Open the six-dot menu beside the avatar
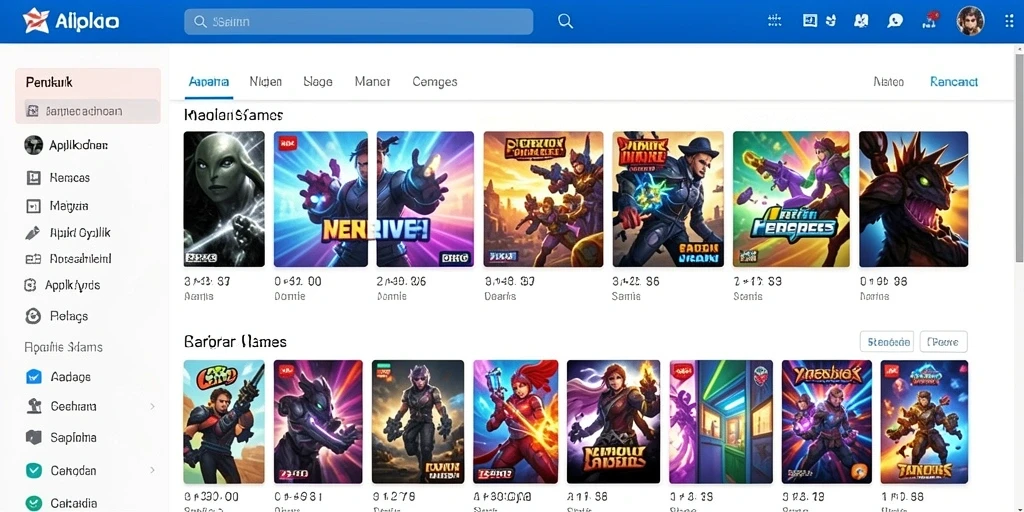 pyautogui.click(x=1009, y=21)
